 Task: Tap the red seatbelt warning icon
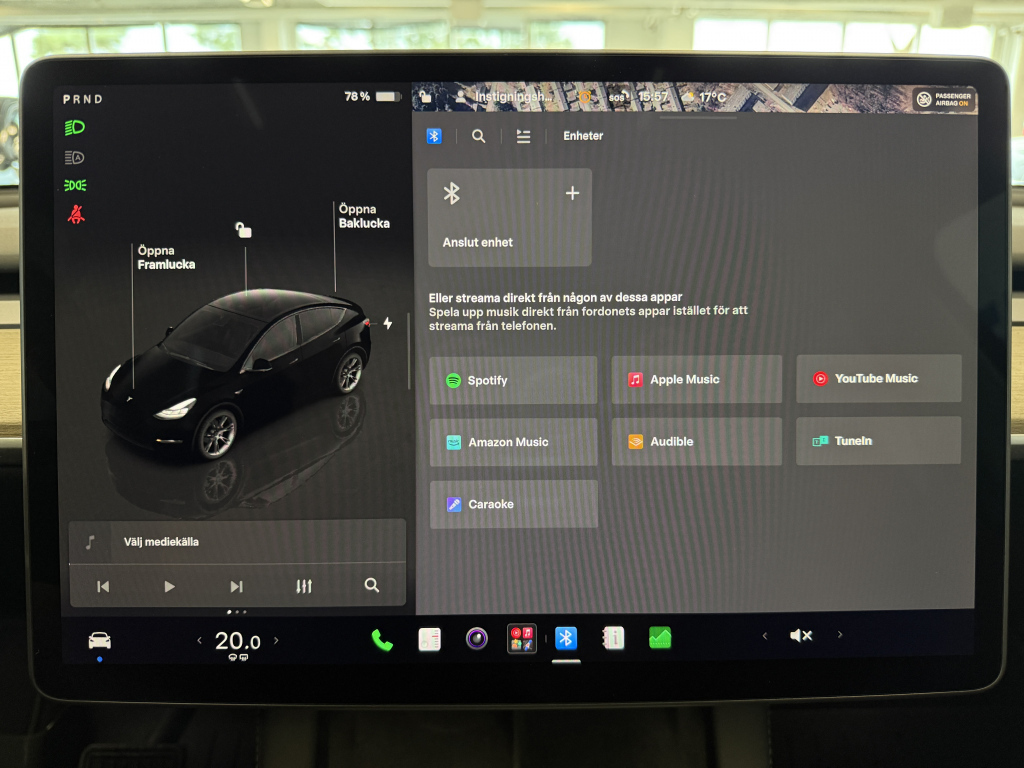click(x=76, y=214)
